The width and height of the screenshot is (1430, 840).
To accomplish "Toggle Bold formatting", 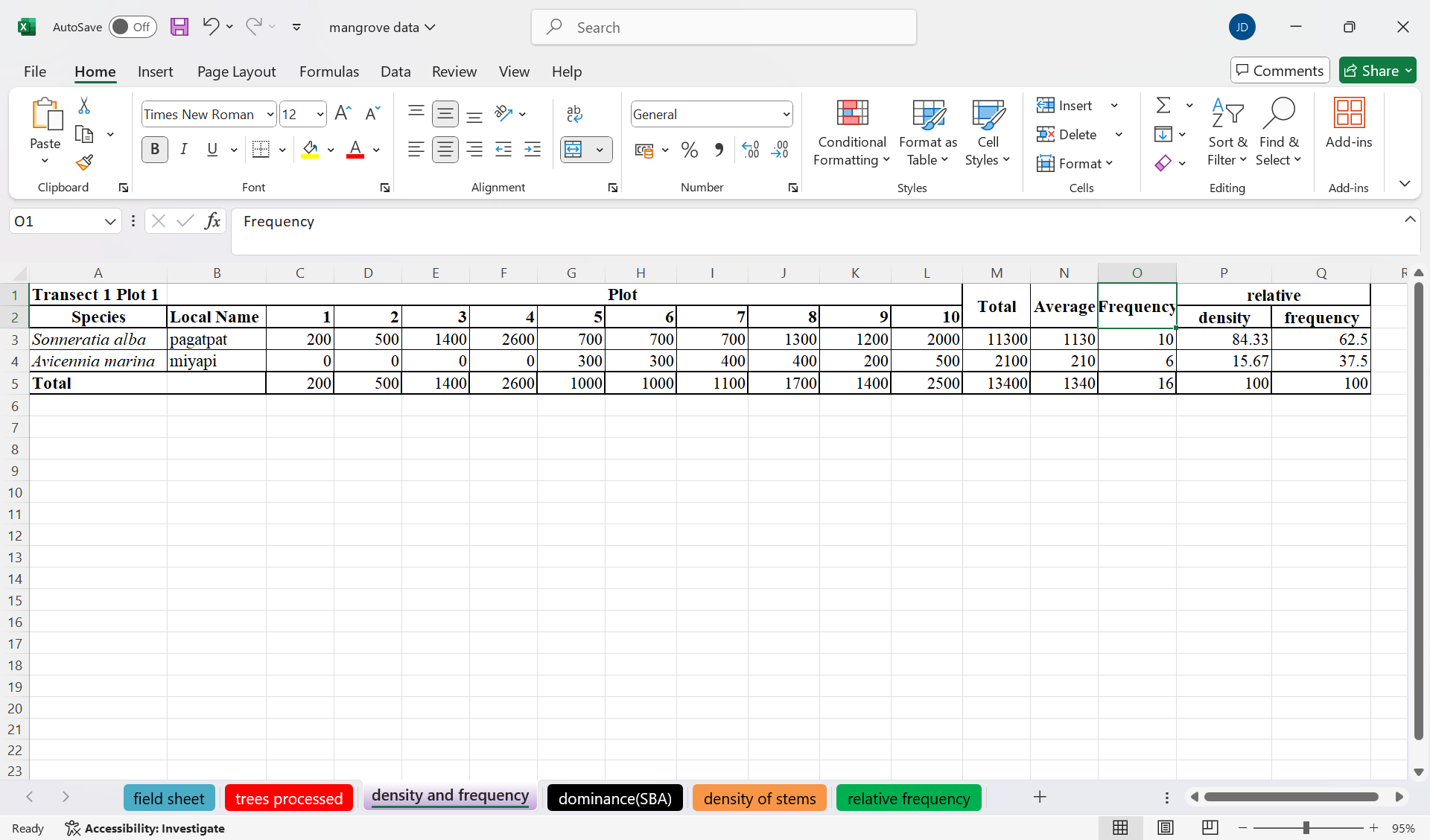I will point(155,150).
